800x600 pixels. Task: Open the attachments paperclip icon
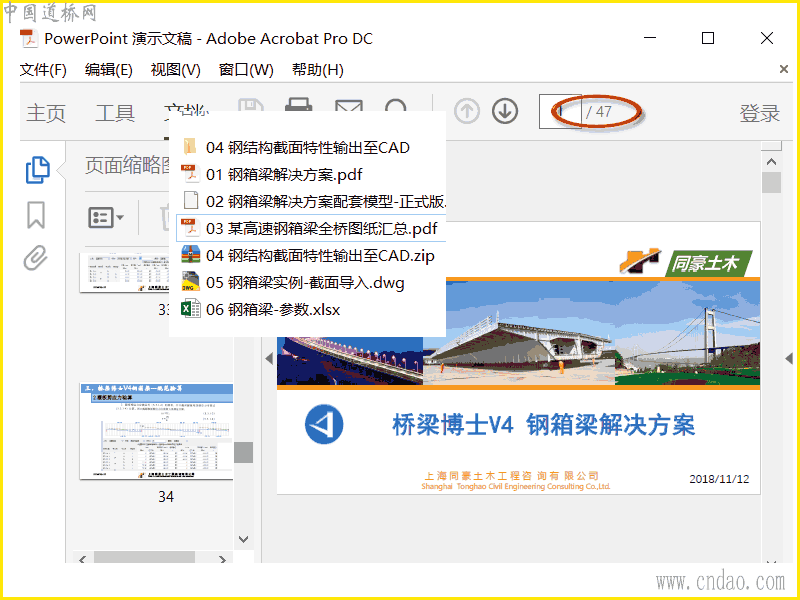(x=36, y=258)
